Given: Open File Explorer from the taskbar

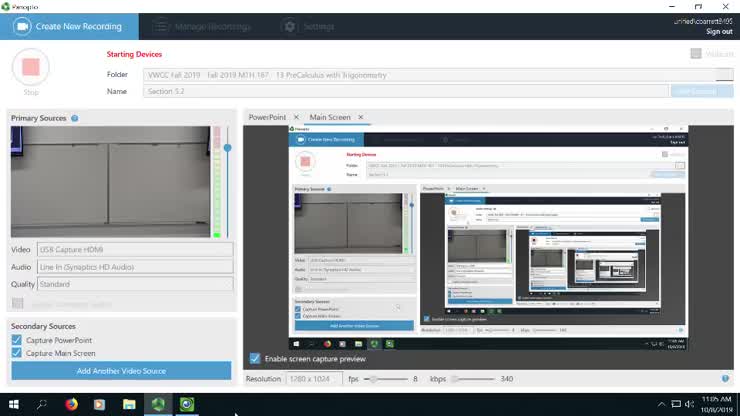Looking at the screenshot, I should (x=129, y=404).
